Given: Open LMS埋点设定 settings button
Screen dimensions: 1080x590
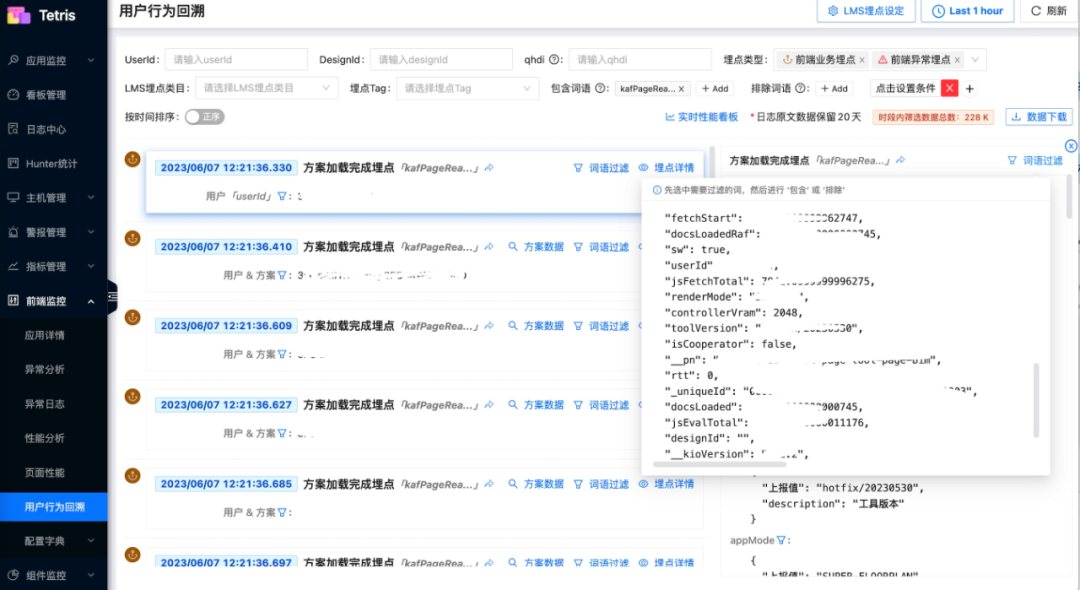Looking at the screenshot, I should tap(866, 11).
